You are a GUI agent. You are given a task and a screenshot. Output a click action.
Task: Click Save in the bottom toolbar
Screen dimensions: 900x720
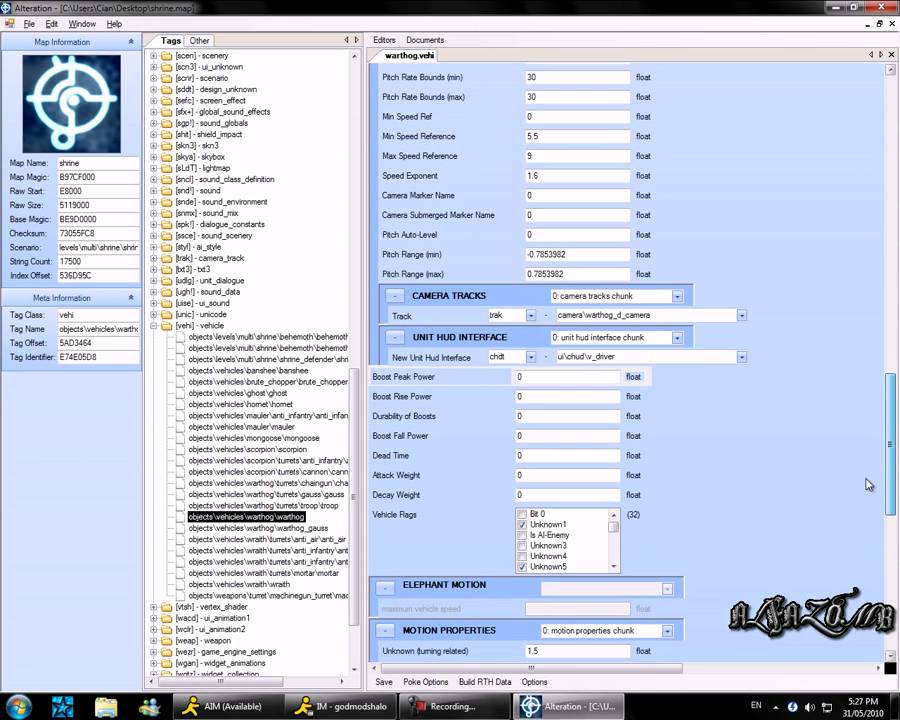pos(384,682)
